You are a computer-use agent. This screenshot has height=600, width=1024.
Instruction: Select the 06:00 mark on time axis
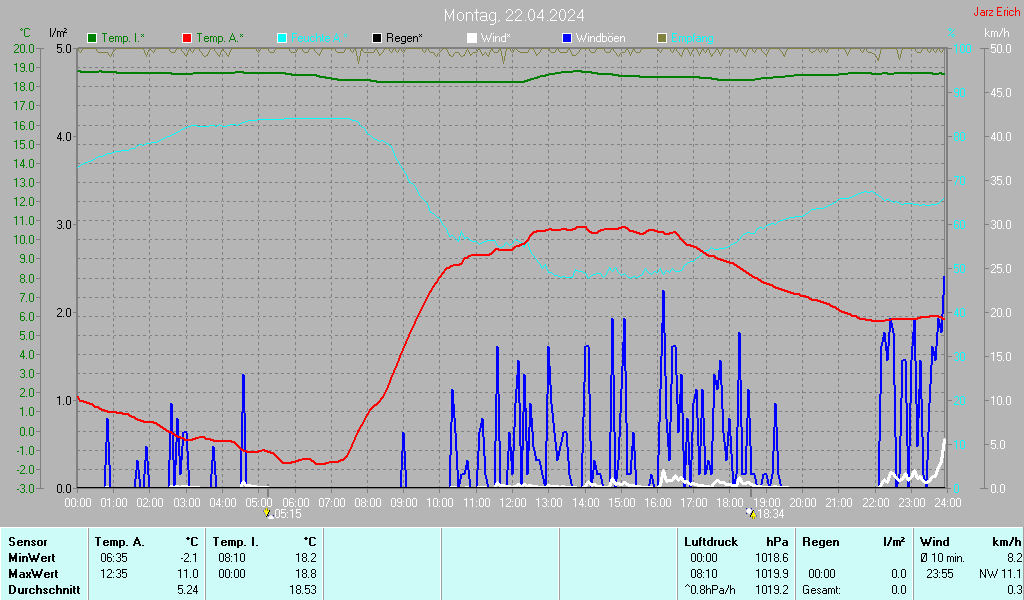click(x=295, y=502)
